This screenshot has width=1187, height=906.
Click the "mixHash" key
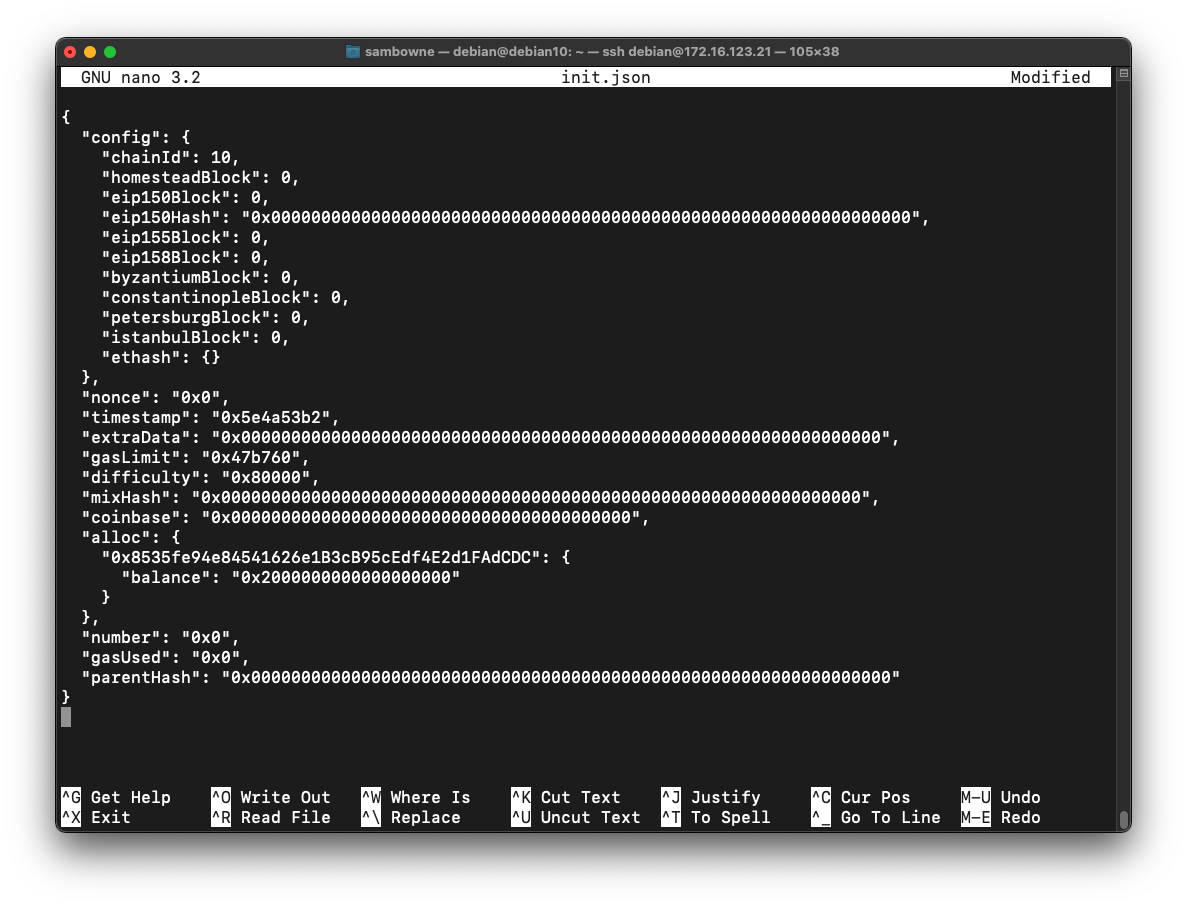coord(126,497)
